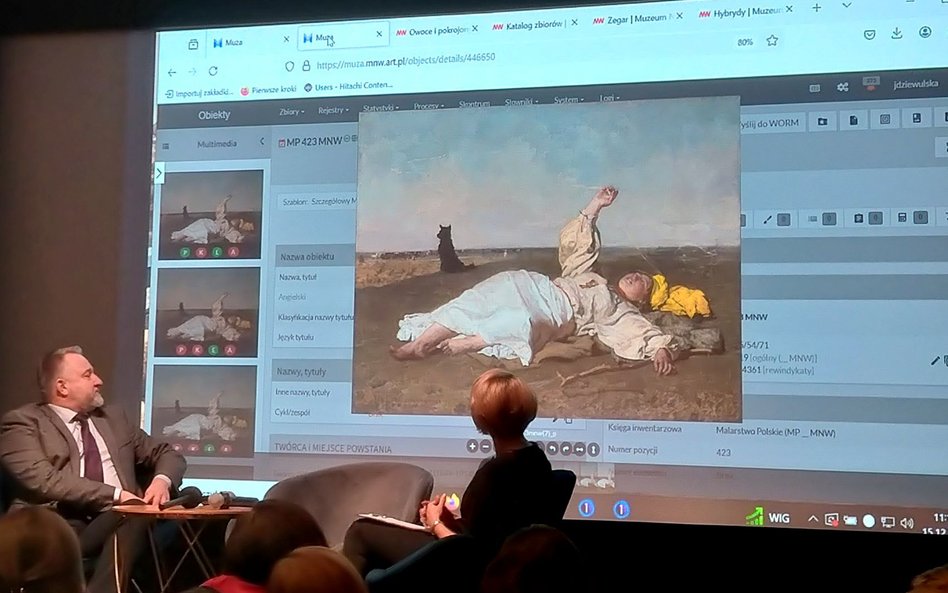Open the network icon in system tray

[888, 522]
